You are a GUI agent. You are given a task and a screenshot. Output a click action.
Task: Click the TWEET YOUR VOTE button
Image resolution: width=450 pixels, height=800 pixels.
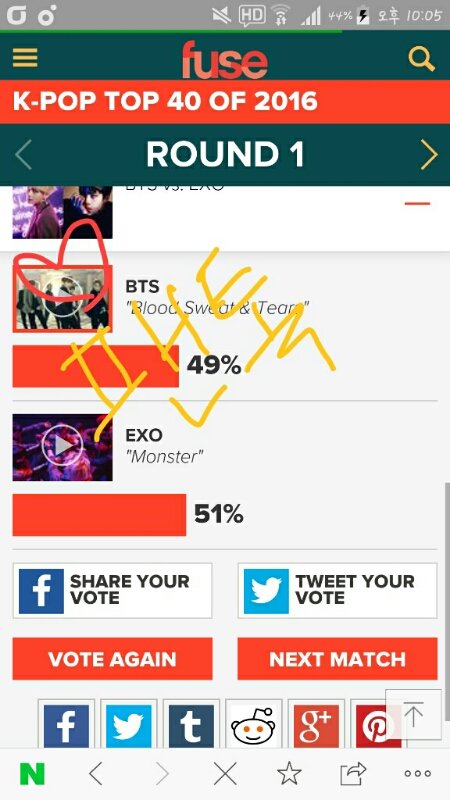point(337,590)
